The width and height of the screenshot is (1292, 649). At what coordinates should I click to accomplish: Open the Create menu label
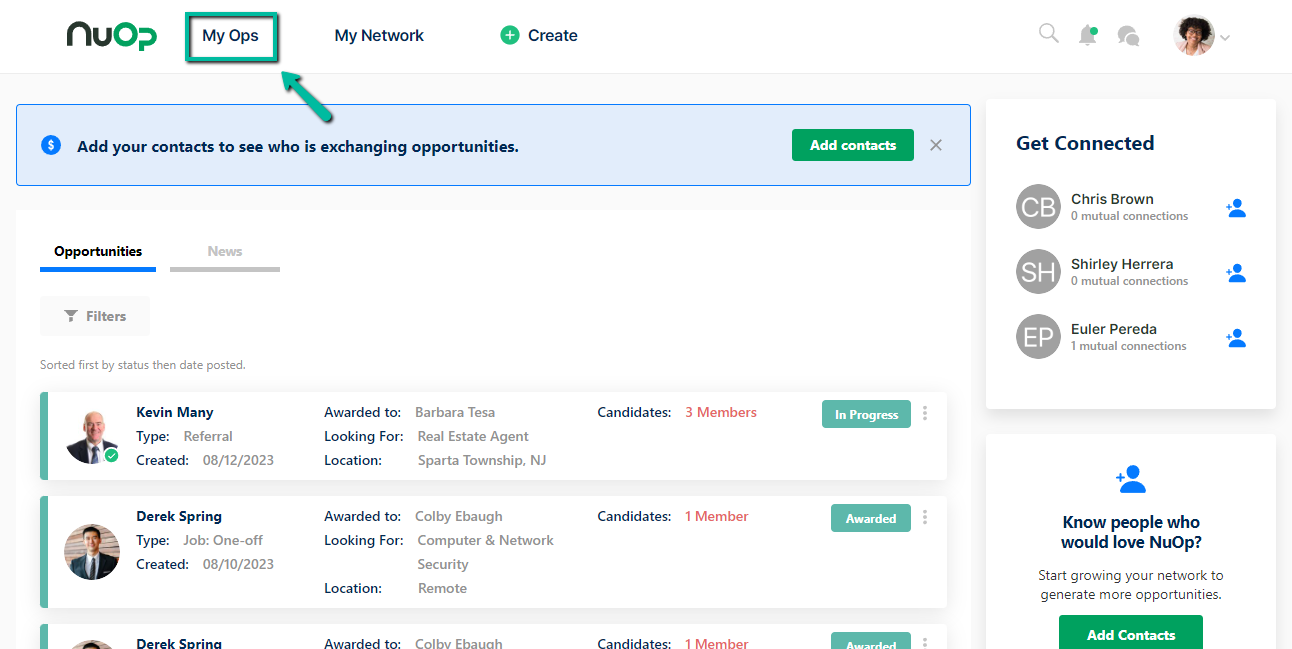(x=553, y=36)
